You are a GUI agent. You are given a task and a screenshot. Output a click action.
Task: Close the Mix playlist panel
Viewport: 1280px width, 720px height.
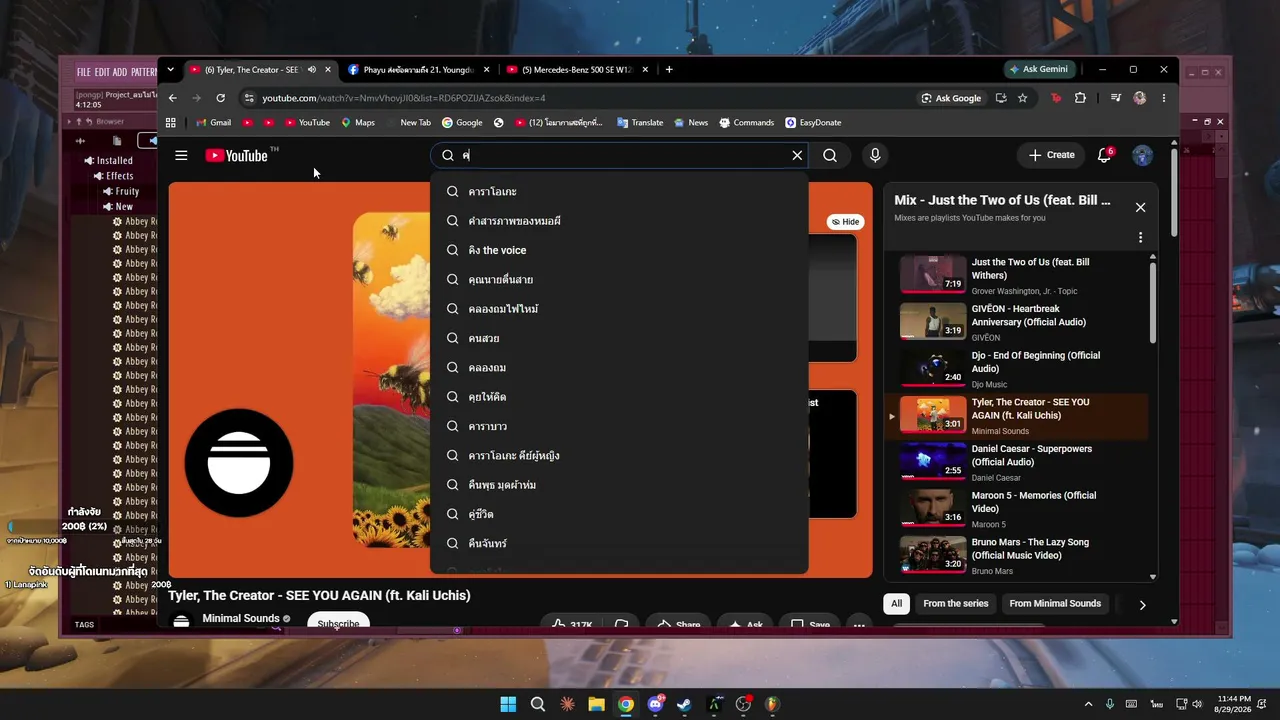tap(1140, 207)
